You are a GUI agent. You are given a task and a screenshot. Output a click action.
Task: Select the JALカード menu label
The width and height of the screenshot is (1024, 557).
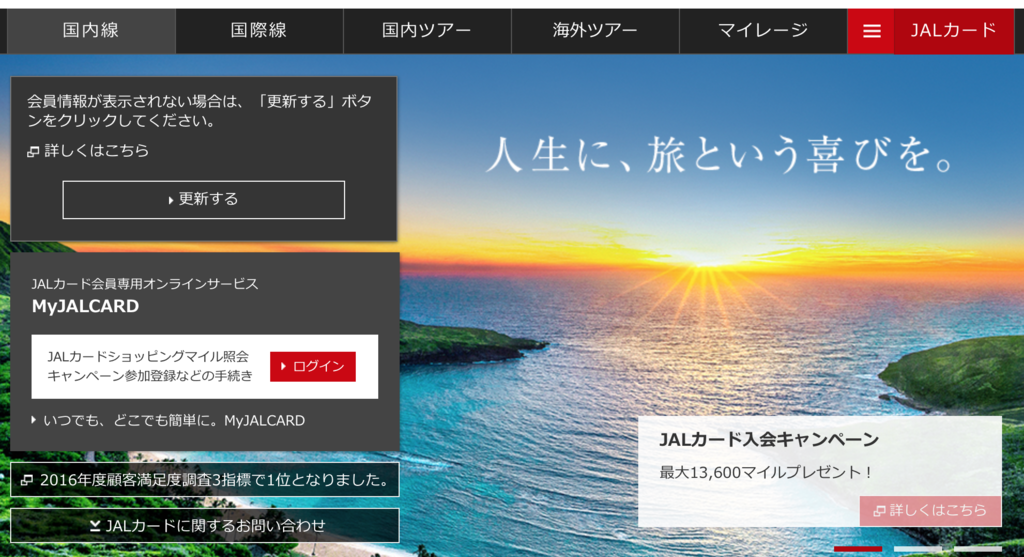(953, 31)
